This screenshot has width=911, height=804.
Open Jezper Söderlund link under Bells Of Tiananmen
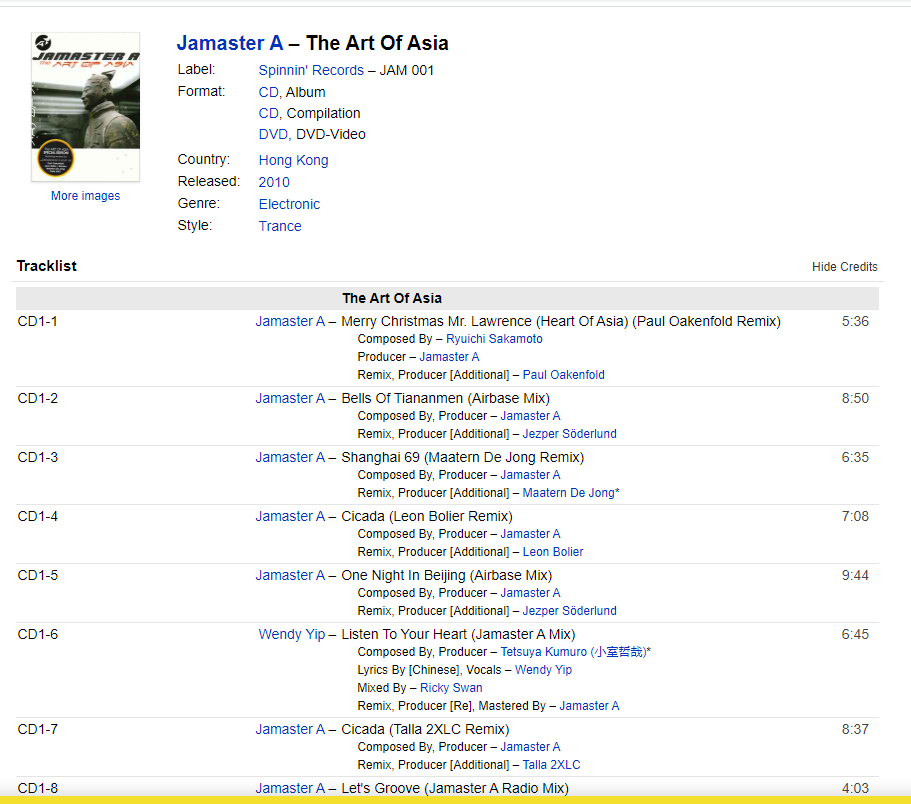tap(569, 434)
